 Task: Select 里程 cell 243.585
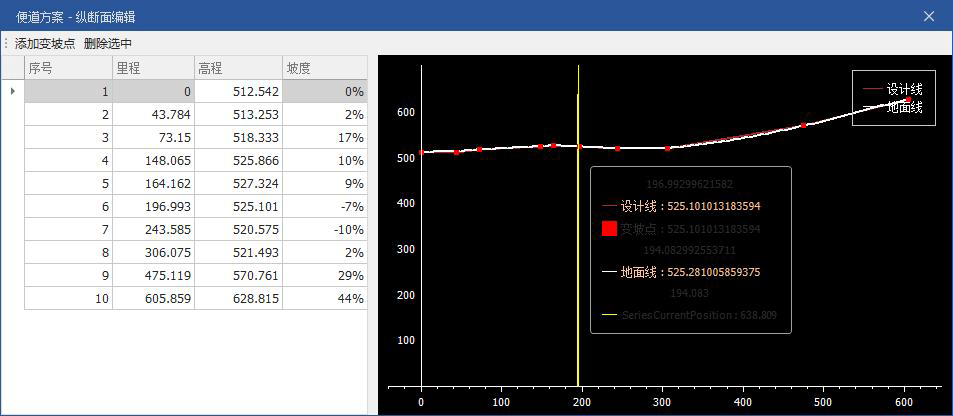click(x=154, y=230)
